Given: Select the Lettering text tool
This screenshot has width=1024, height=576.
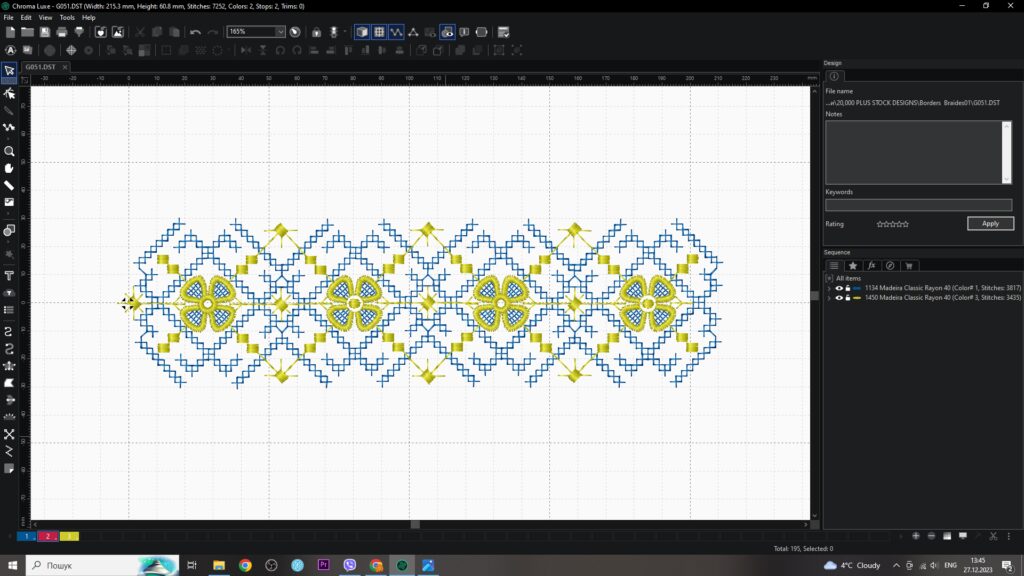Looking at the screenshot, I should pyautogui.click(x=9, y=275).
